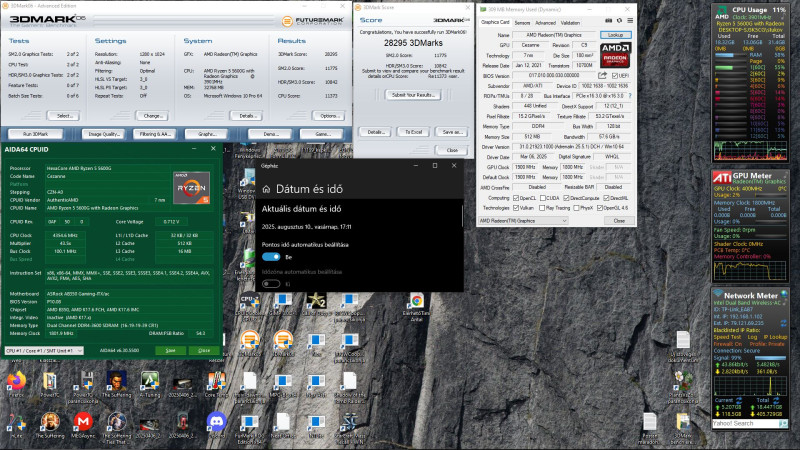
Task: Click the GPU-Z screenshot camera icon
Action: click(x=608, y=21)
